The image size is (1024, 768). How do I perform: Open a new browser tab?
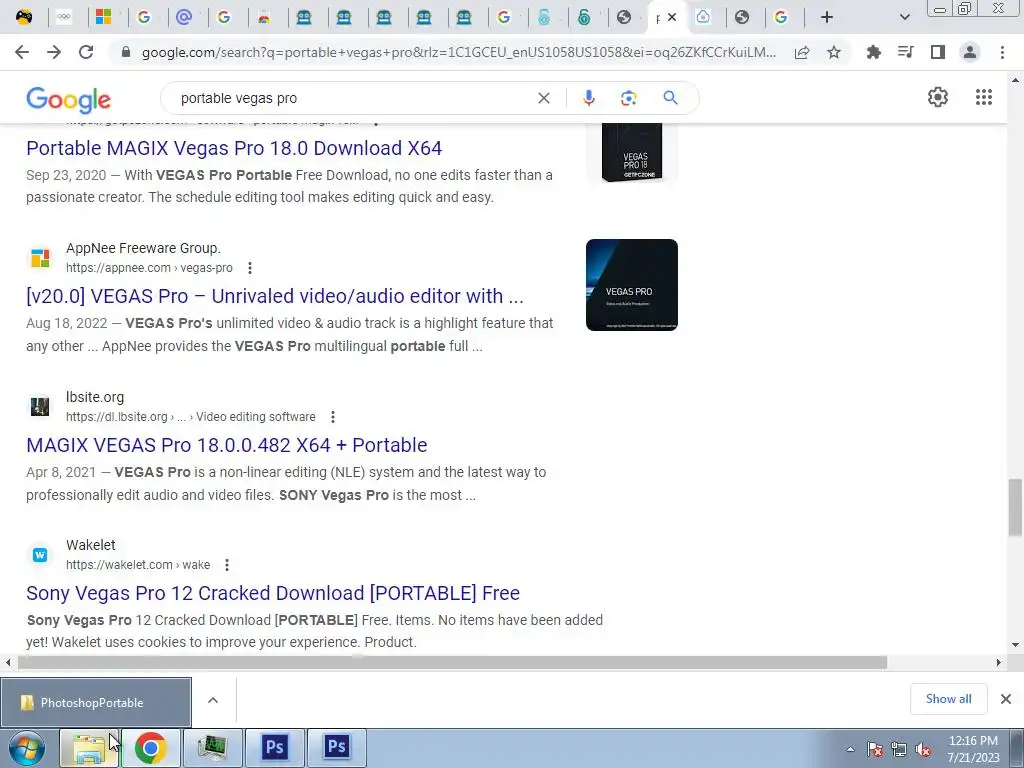point(827,17)
